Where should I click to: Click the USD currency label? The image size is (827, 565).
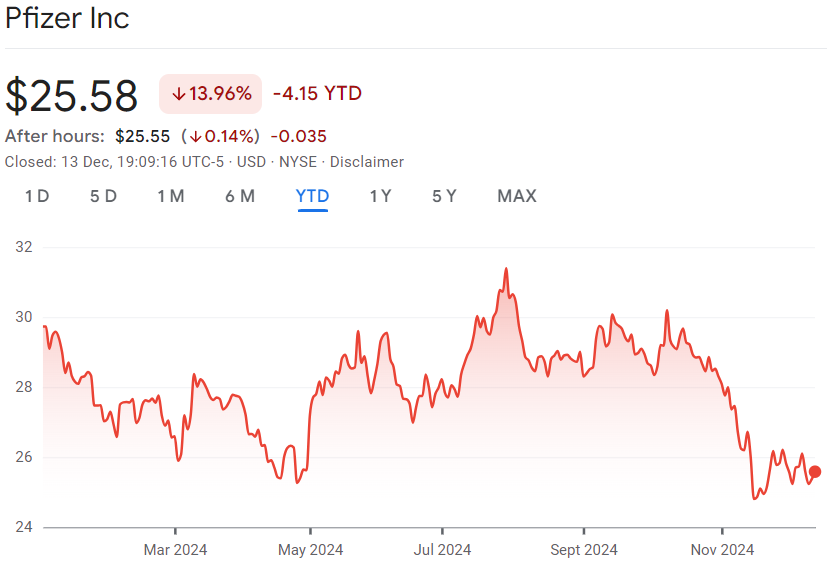[x=251, y=162]
